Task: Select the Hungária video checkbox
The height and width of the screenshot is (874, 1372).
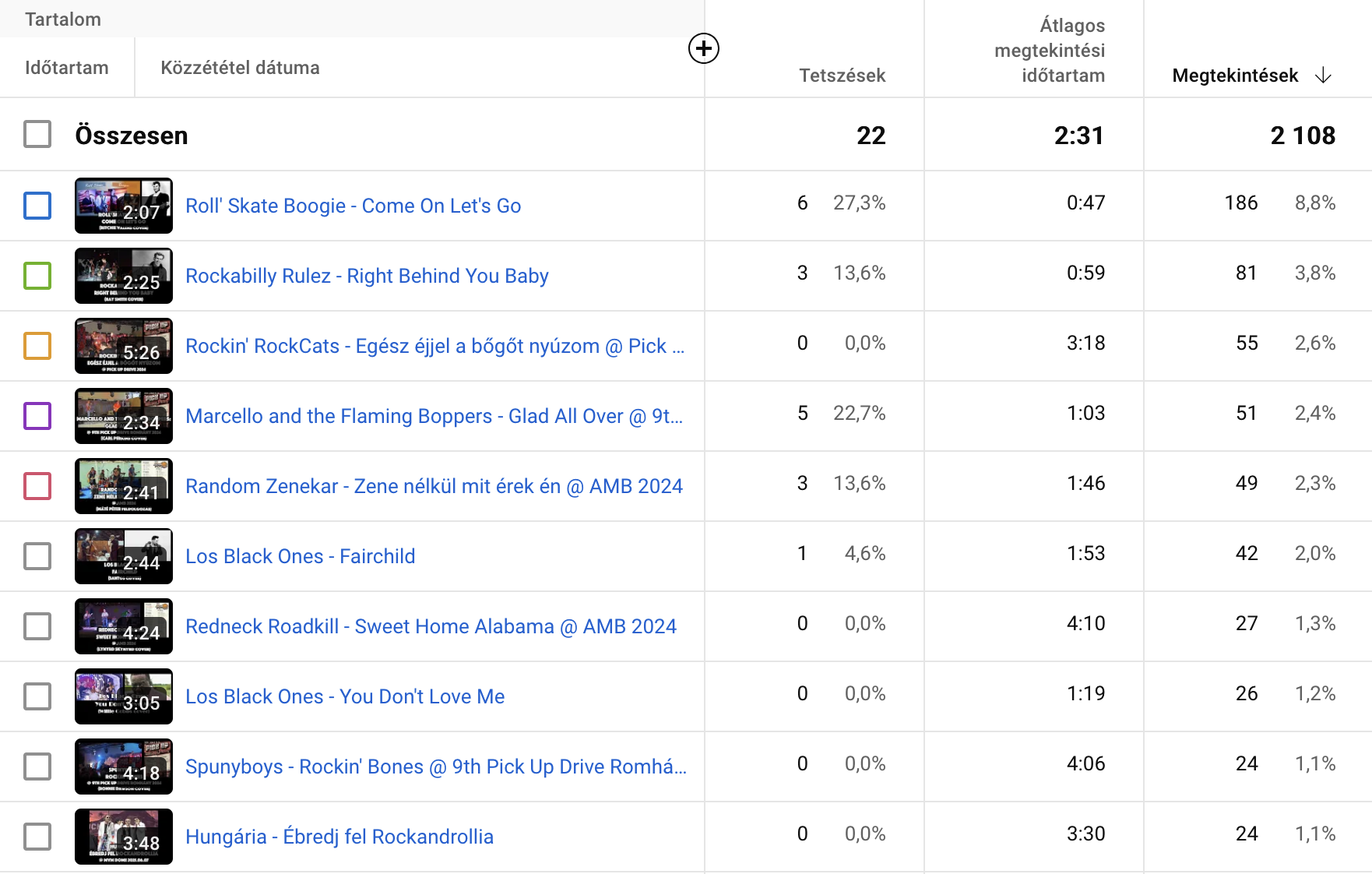Action: coord(37,837)
